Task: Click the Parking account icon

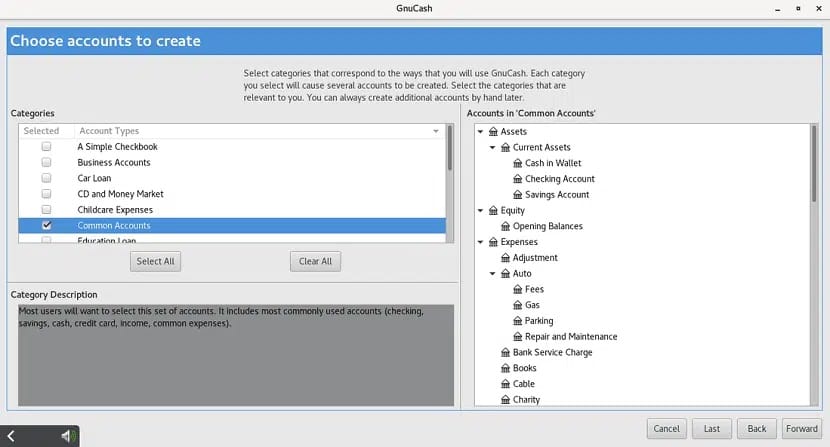Action: coord(518,321)
